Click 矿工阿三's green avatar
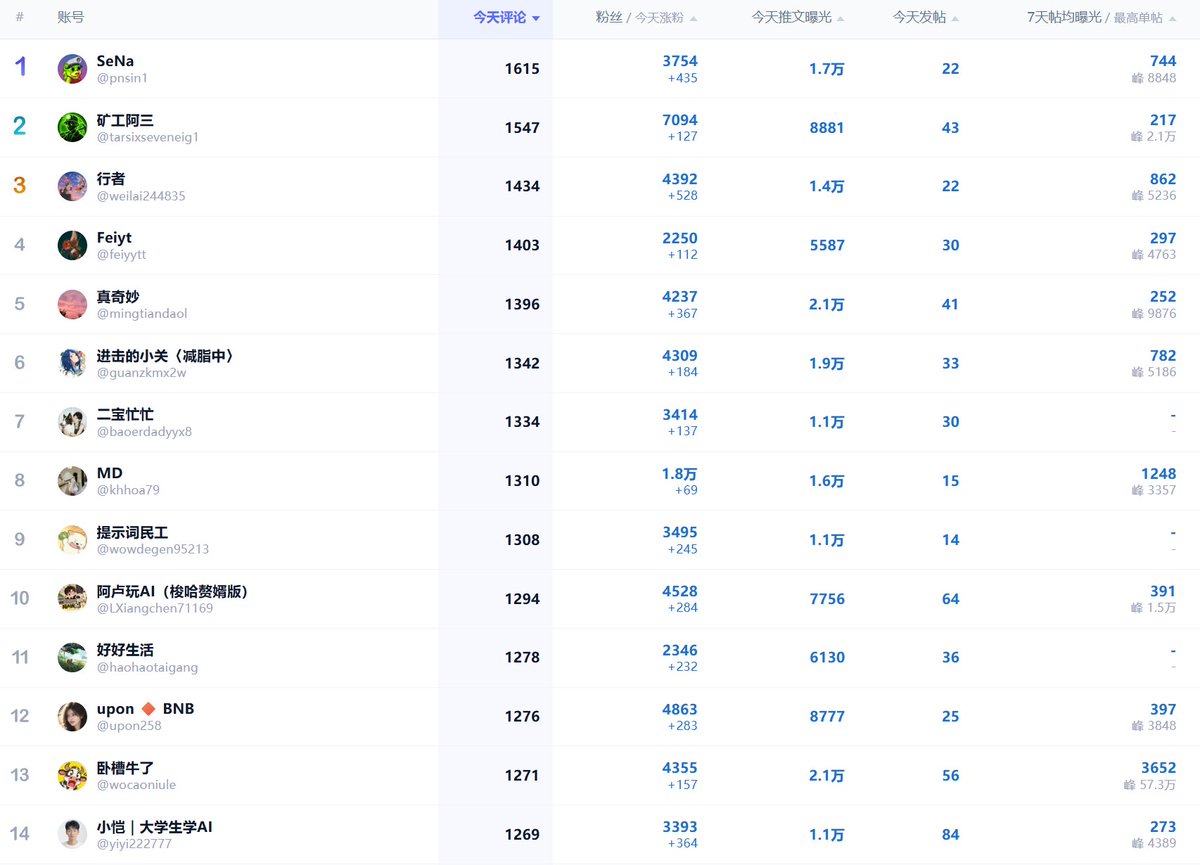Screen dimensions: 1200x865 (72, 128)
